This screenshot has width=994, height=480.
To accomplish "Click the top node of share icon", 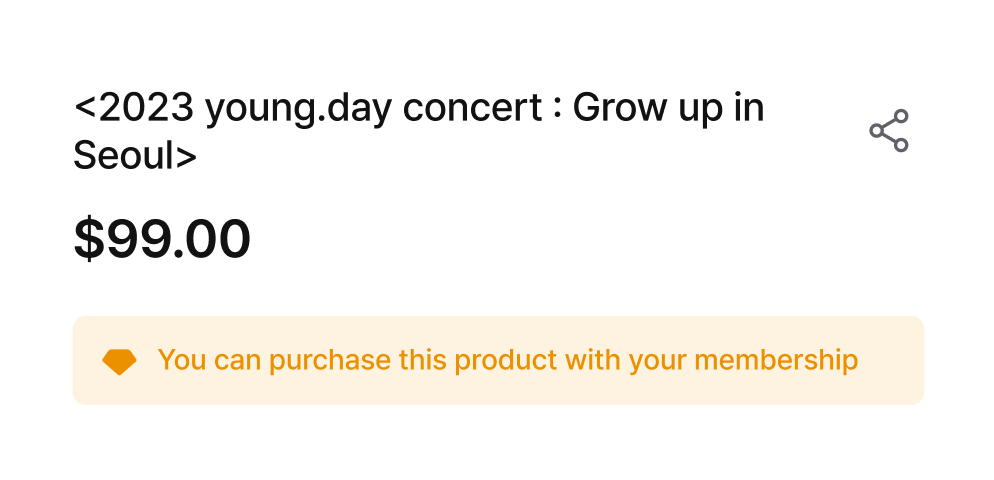I will click(x=901, y=116).
